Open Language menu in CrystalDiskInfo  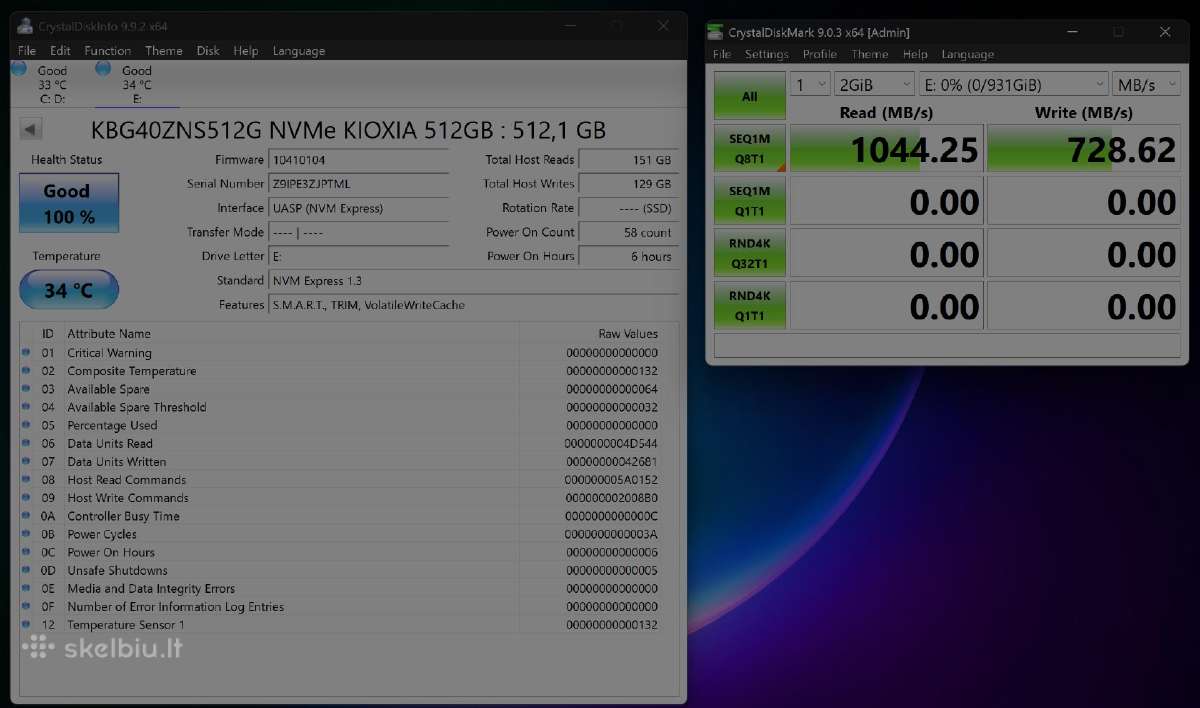(299, 51)
